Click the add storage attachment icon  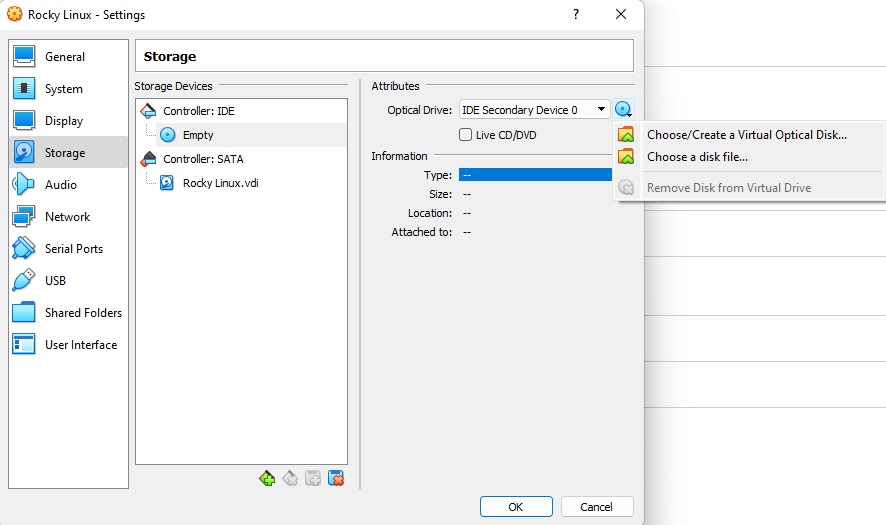point(312,478)
